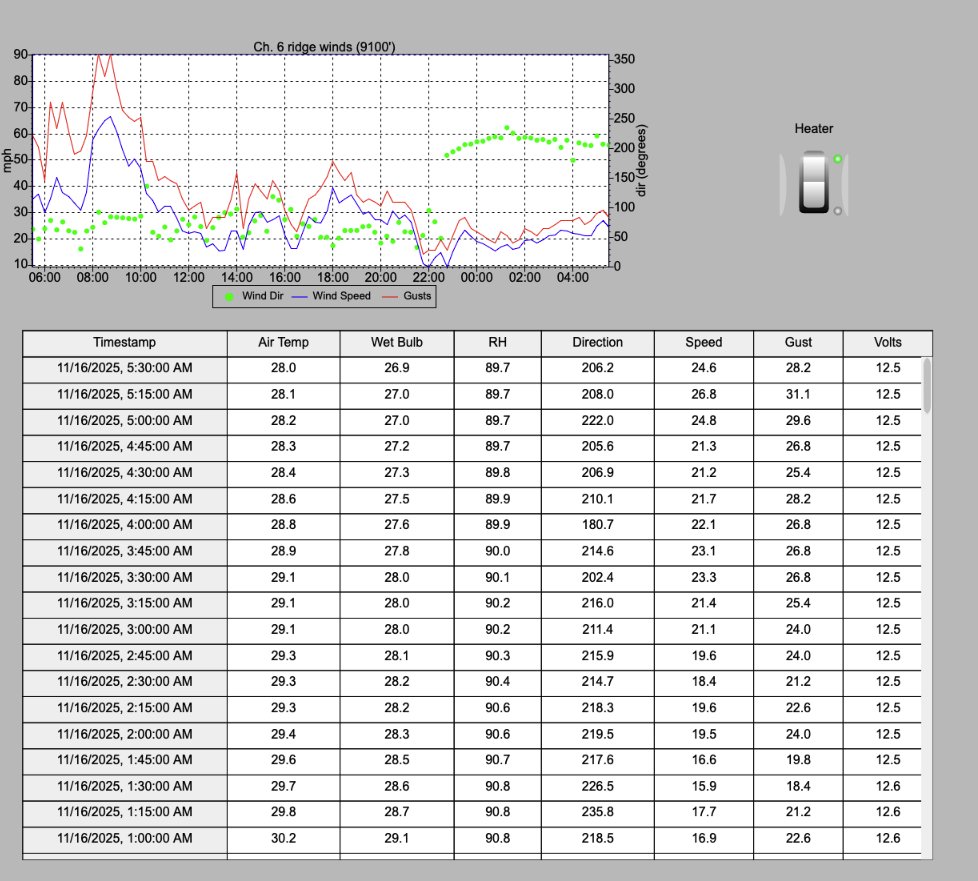The height and width of the screenshot is (881, 978).
Task: Click the chart title Ch. 6 ridge winds
Action: [324, 47]
